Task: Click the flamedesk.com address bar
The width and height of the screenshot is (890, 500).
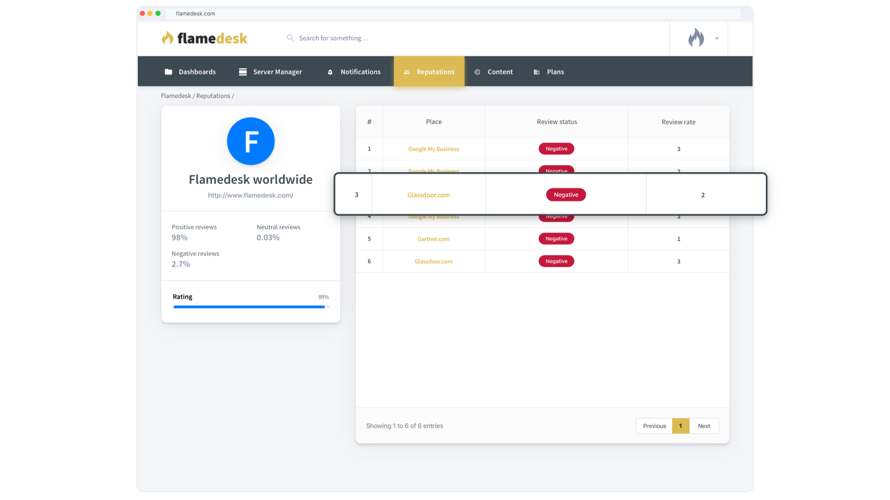Action: pyautogui.click(x=454, y=13)
